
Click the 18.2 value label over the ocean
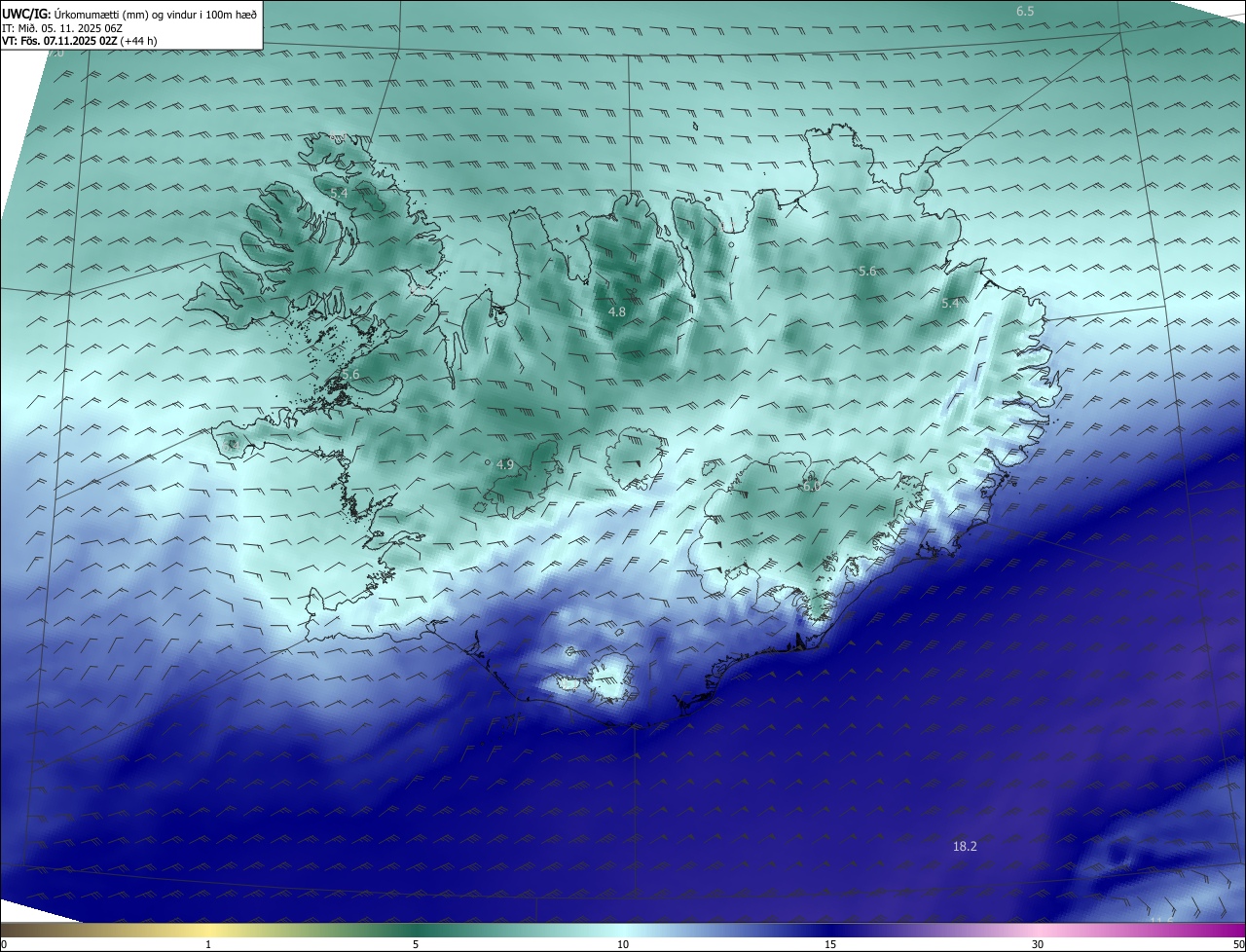[965, 847]
